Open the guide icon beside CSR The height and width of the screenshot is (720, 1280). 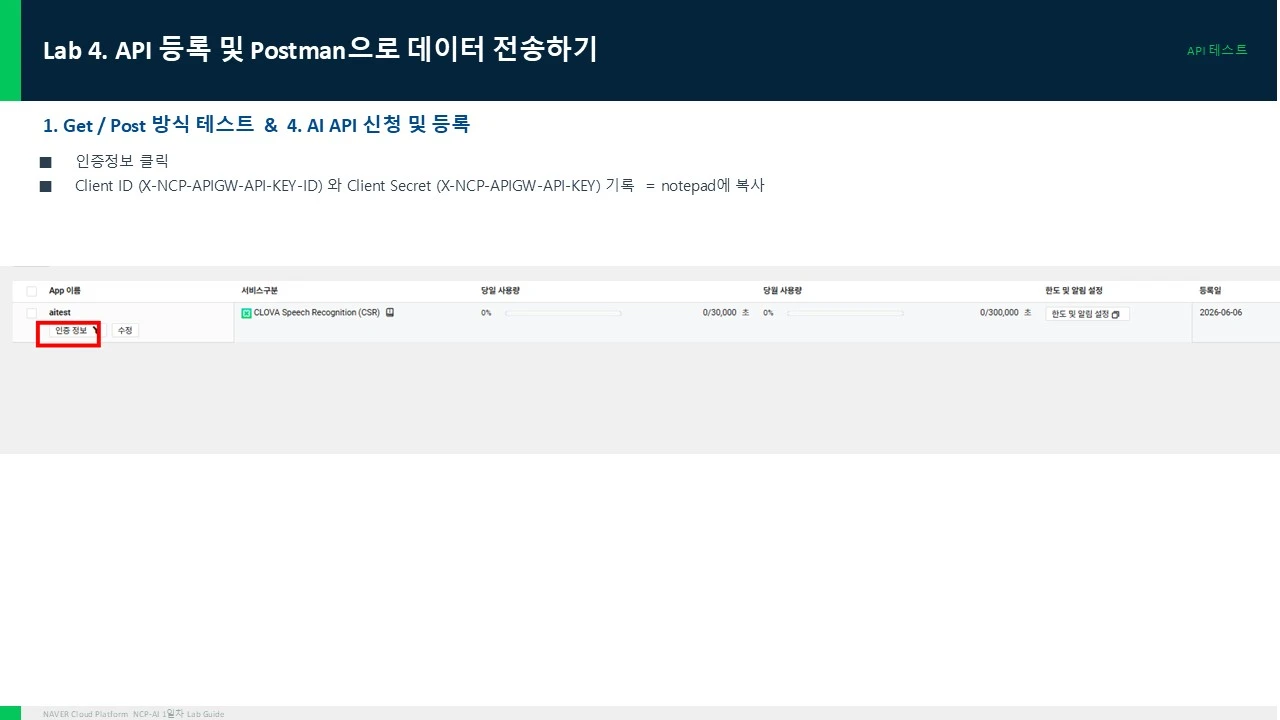(x=390, y=312)
